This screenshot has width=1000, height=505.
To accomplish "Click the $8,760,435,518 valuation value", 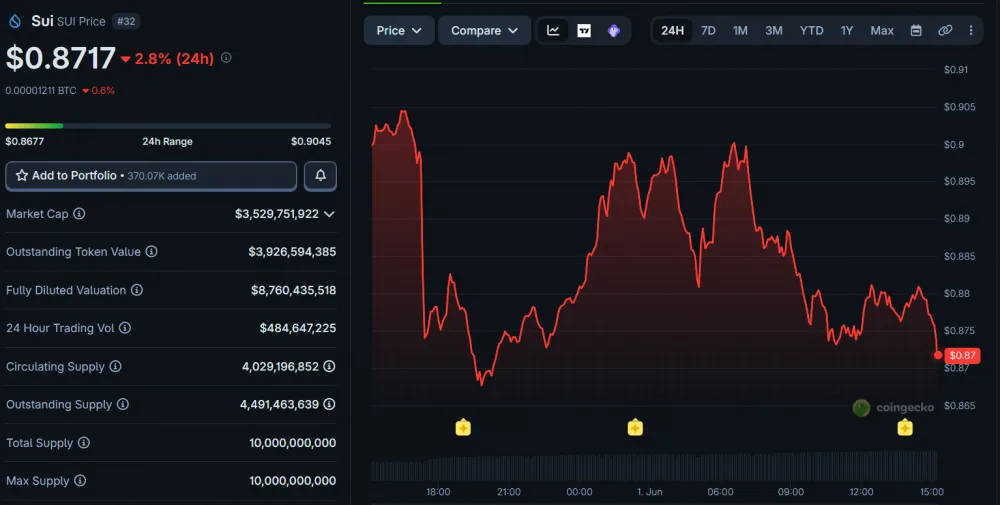I will (x=293, y=290).
